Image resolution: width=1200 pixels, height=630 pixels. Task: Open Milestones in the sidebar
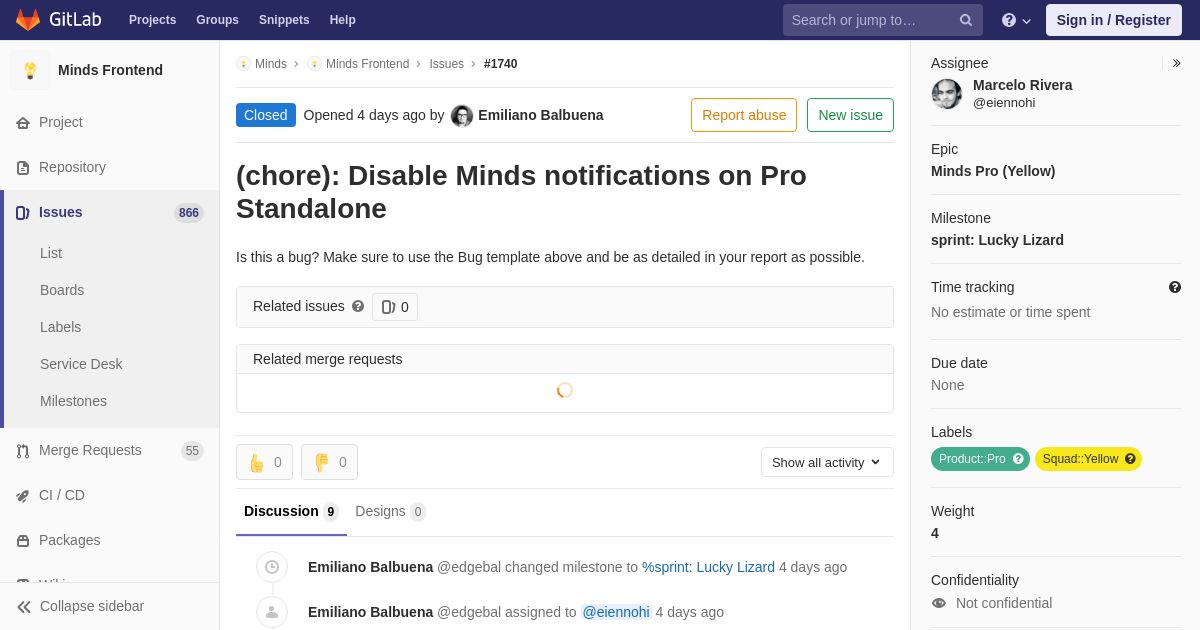point(73,401)
